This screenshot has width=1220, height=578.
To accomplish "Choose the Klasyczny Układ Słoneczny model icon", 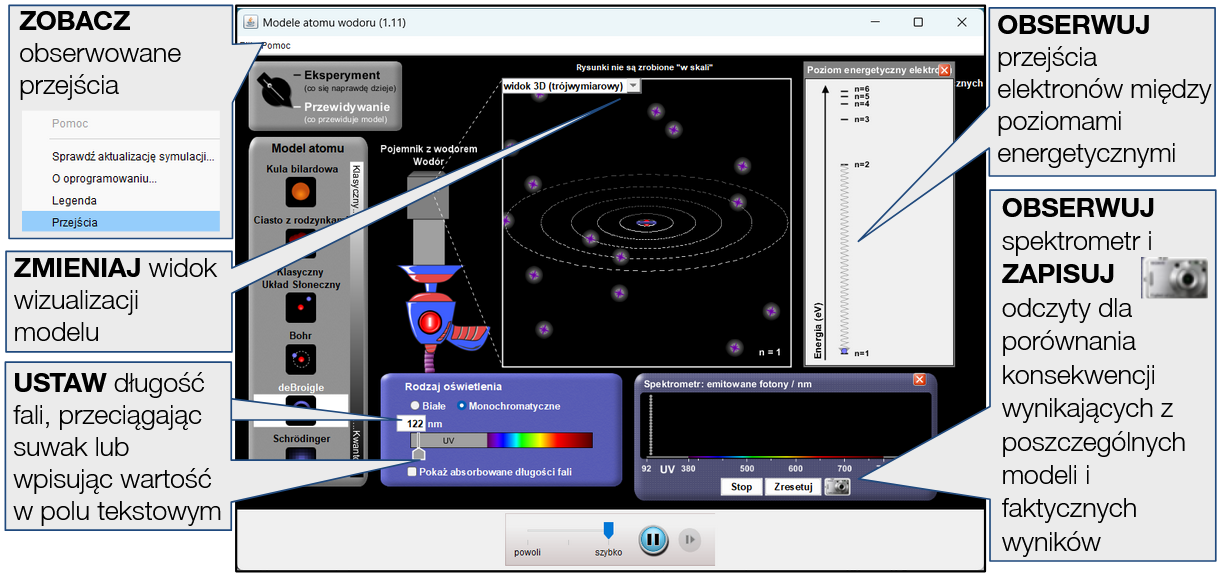I will (300, 307).
